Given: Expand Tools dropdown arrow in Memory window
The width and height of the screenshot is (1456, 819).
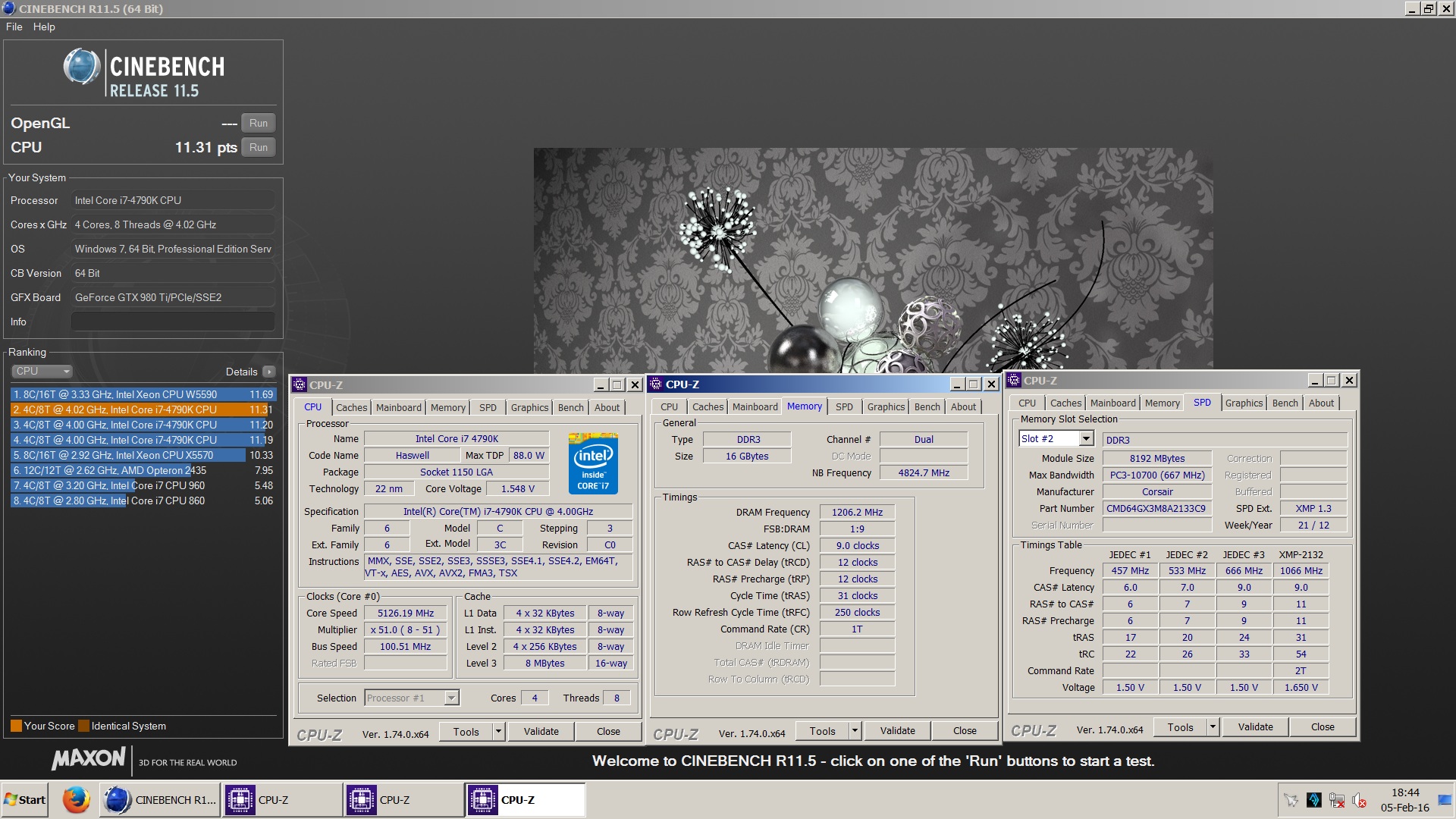Looking at the screenshot, I should click(855, 731).
